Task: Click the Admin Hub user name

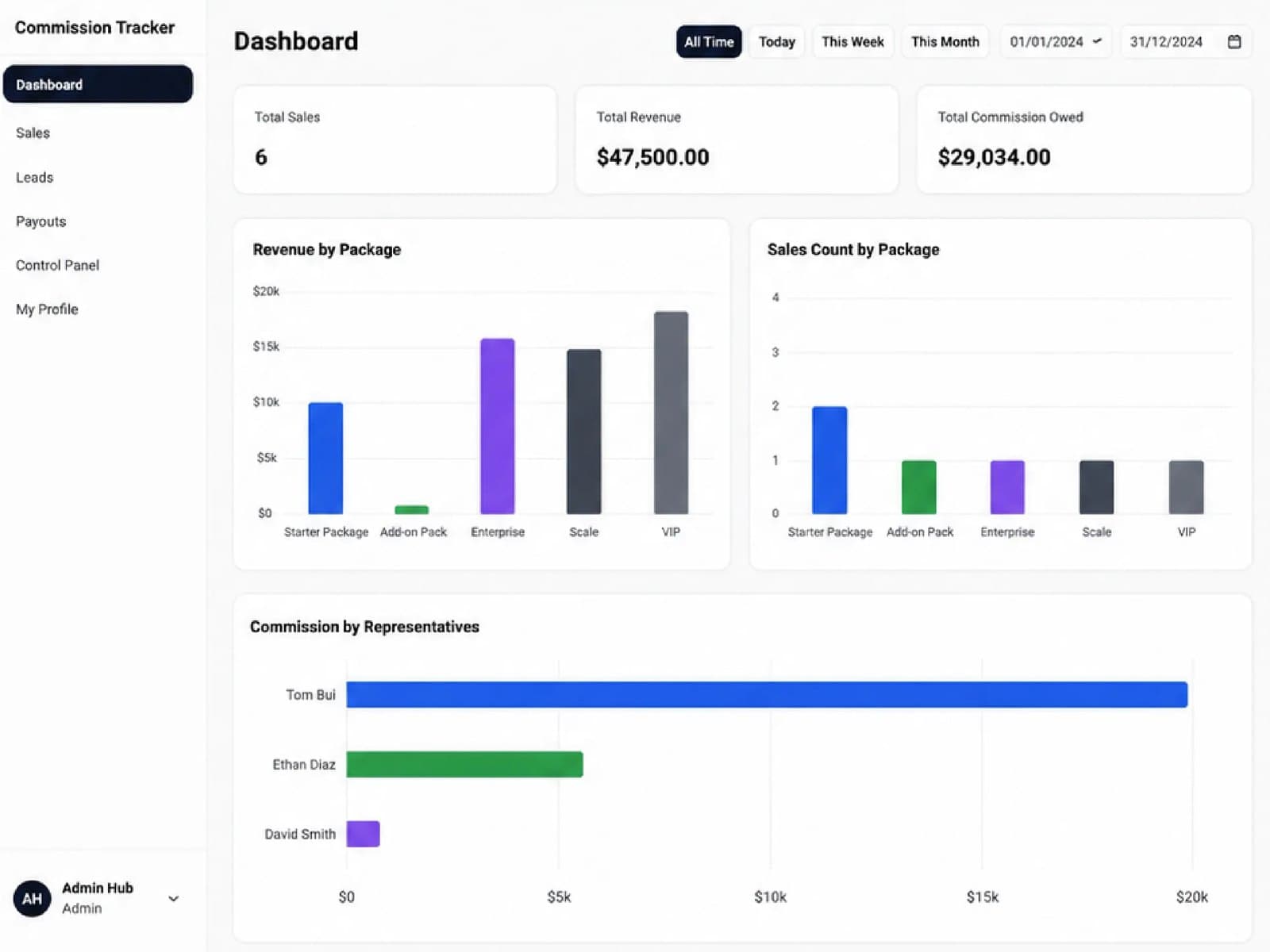Action: [98, 888]
